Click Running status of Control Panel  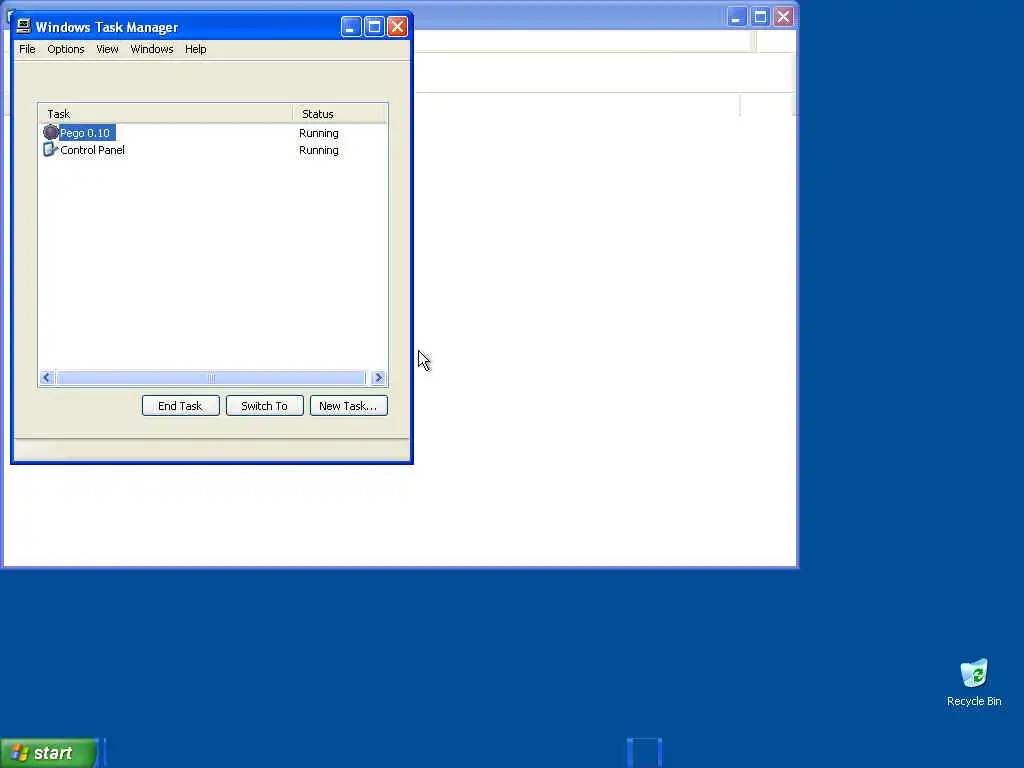pos(319,150)
